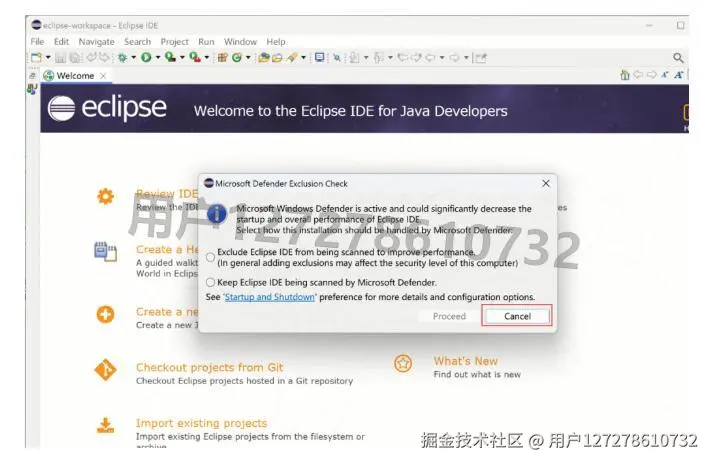Expand the Debug configurations dropdown arrow

(133, 58)
